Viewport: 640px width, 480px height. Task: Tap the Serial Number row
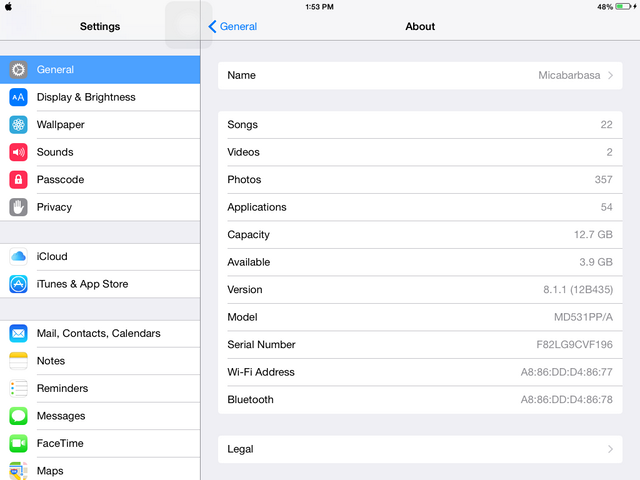coord(419,345)
